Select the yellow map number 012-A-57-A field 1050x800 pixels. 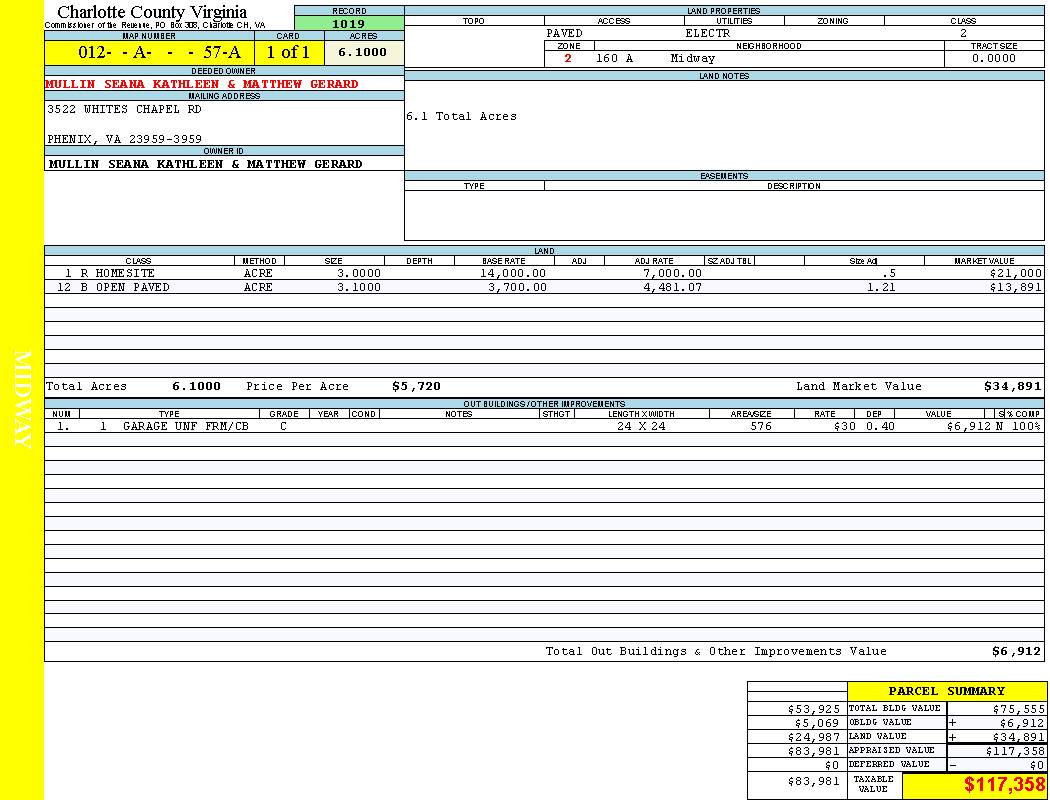point(149,53)
